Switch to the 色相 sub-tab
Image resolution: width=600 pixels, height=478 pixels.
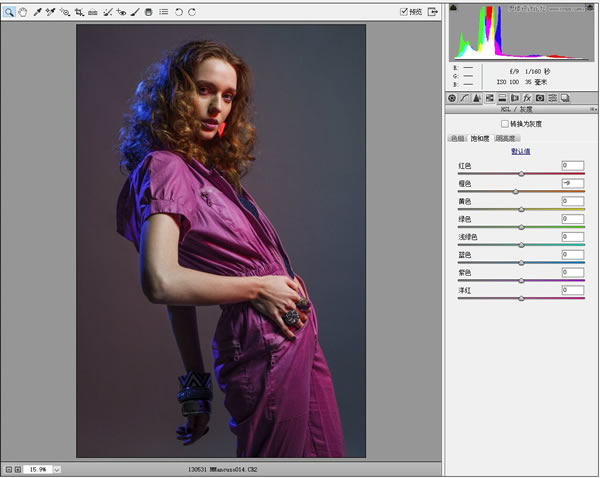(x=457, y=139)
